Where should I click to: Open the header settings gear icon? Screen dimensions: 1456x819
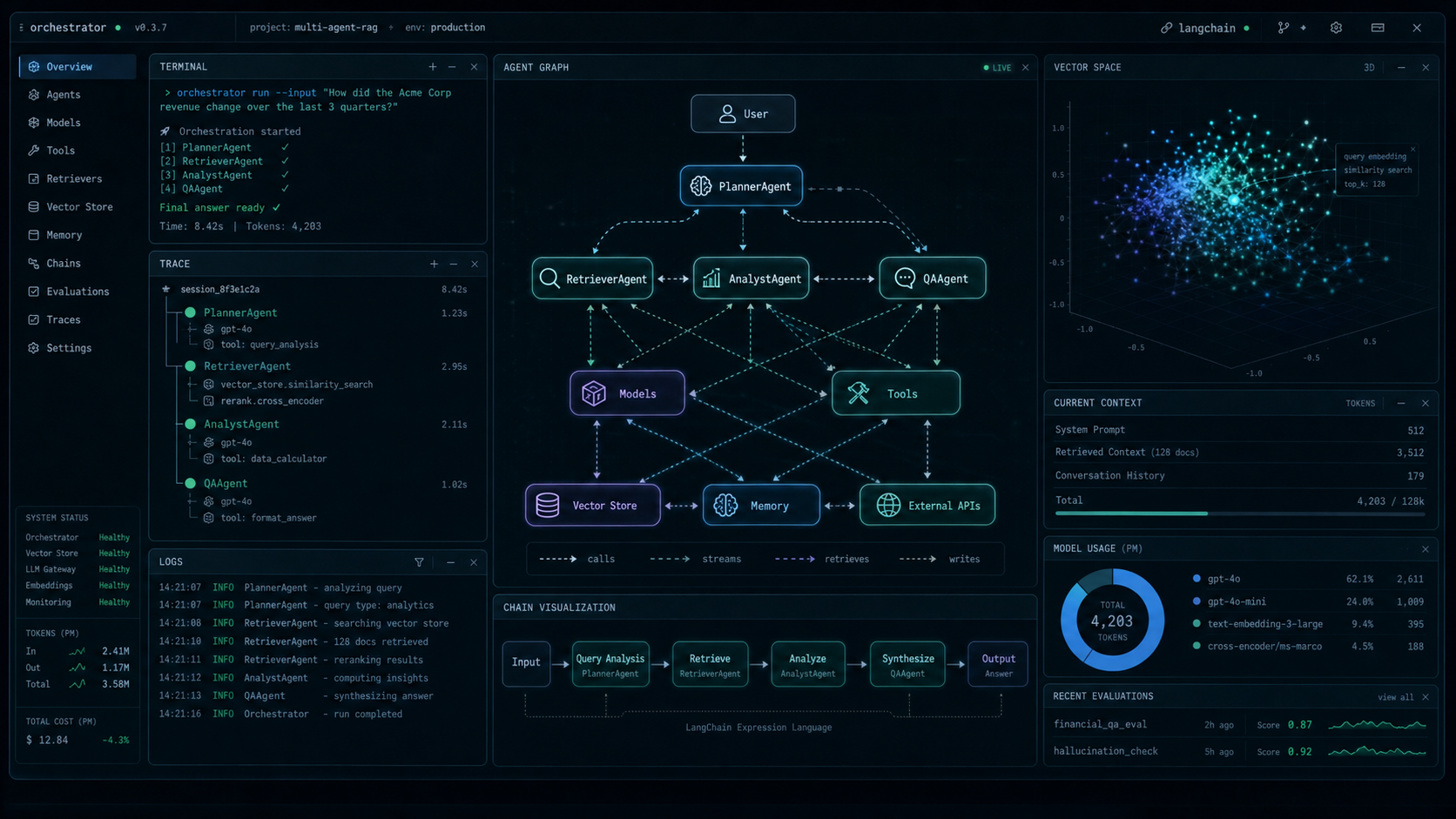1336,28
